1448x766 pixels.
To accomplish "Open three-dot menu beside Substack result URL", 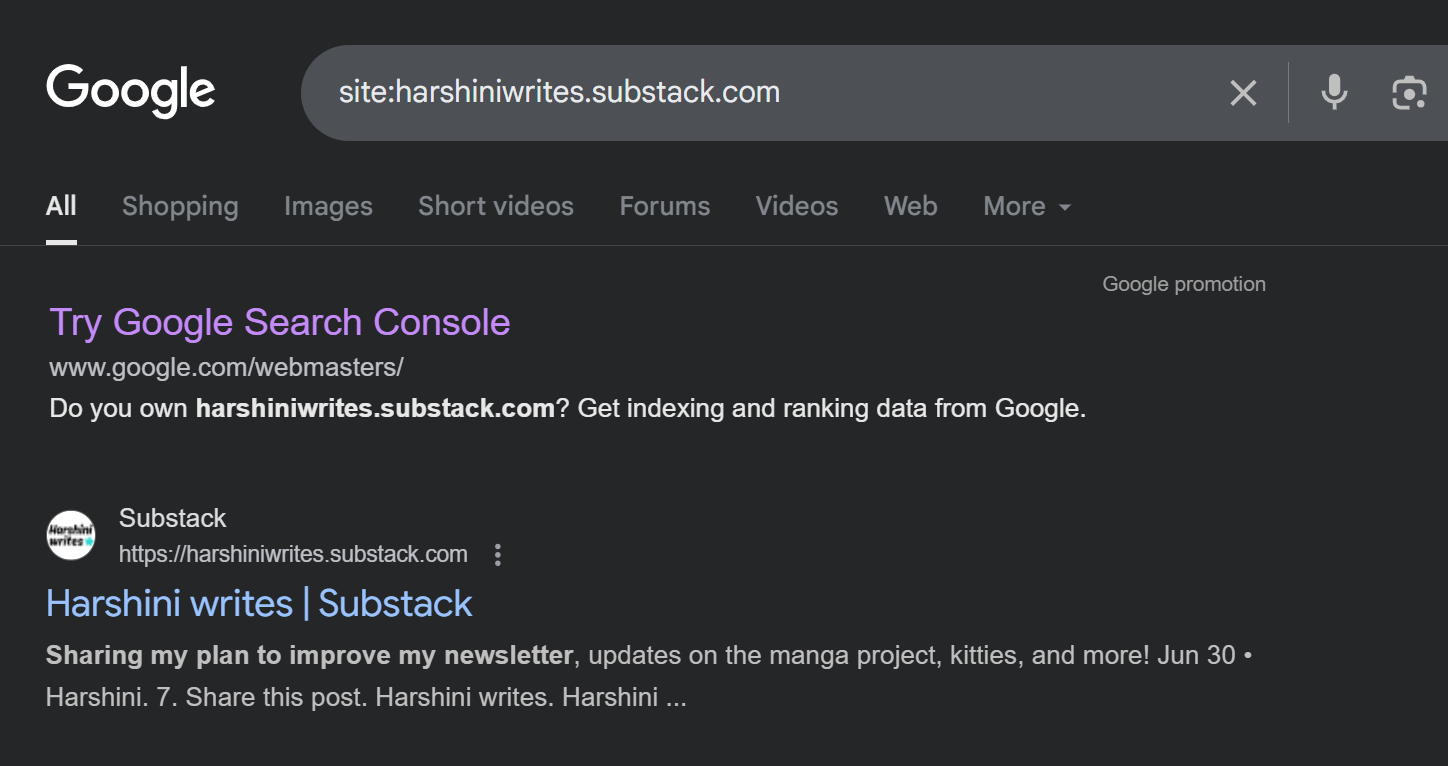I will (498, 555).
